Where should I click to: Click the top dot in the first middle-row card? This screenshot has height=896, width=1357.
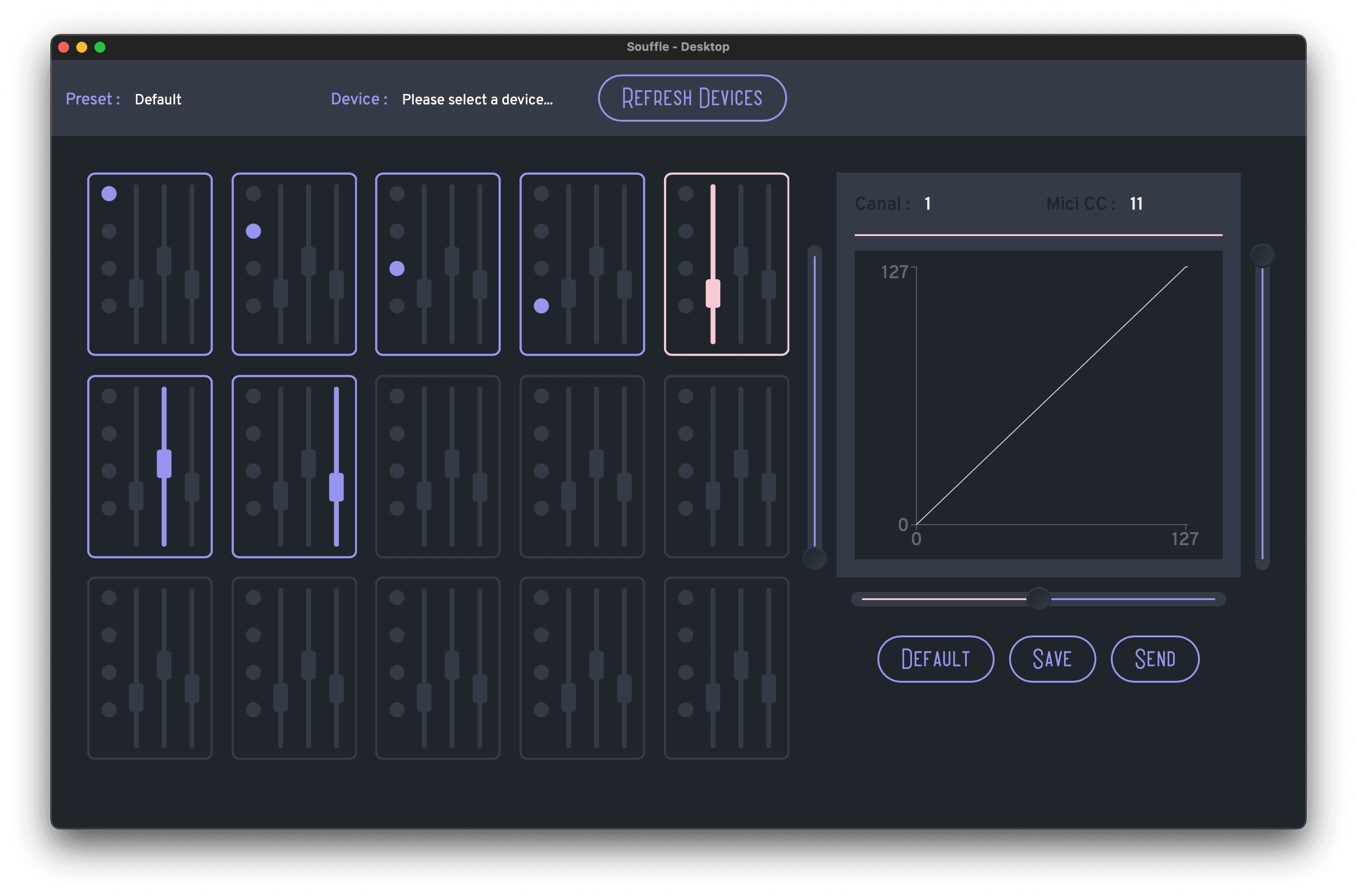pos(109,396)
